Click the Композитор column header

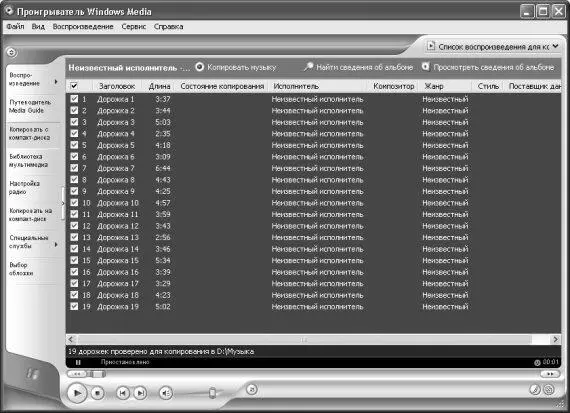(394, 86)
